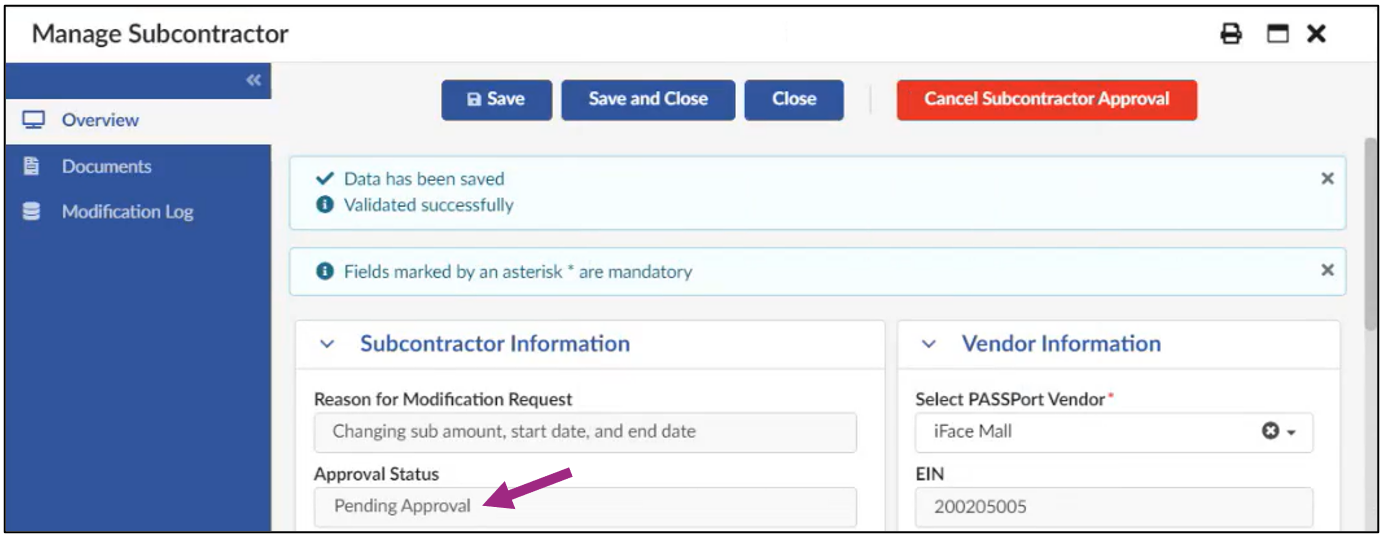The width and height of the screenshot is (1382, 535).
Task: Click the Overview monitor icon
Action: pyautogui.click(x=34, y=120)
